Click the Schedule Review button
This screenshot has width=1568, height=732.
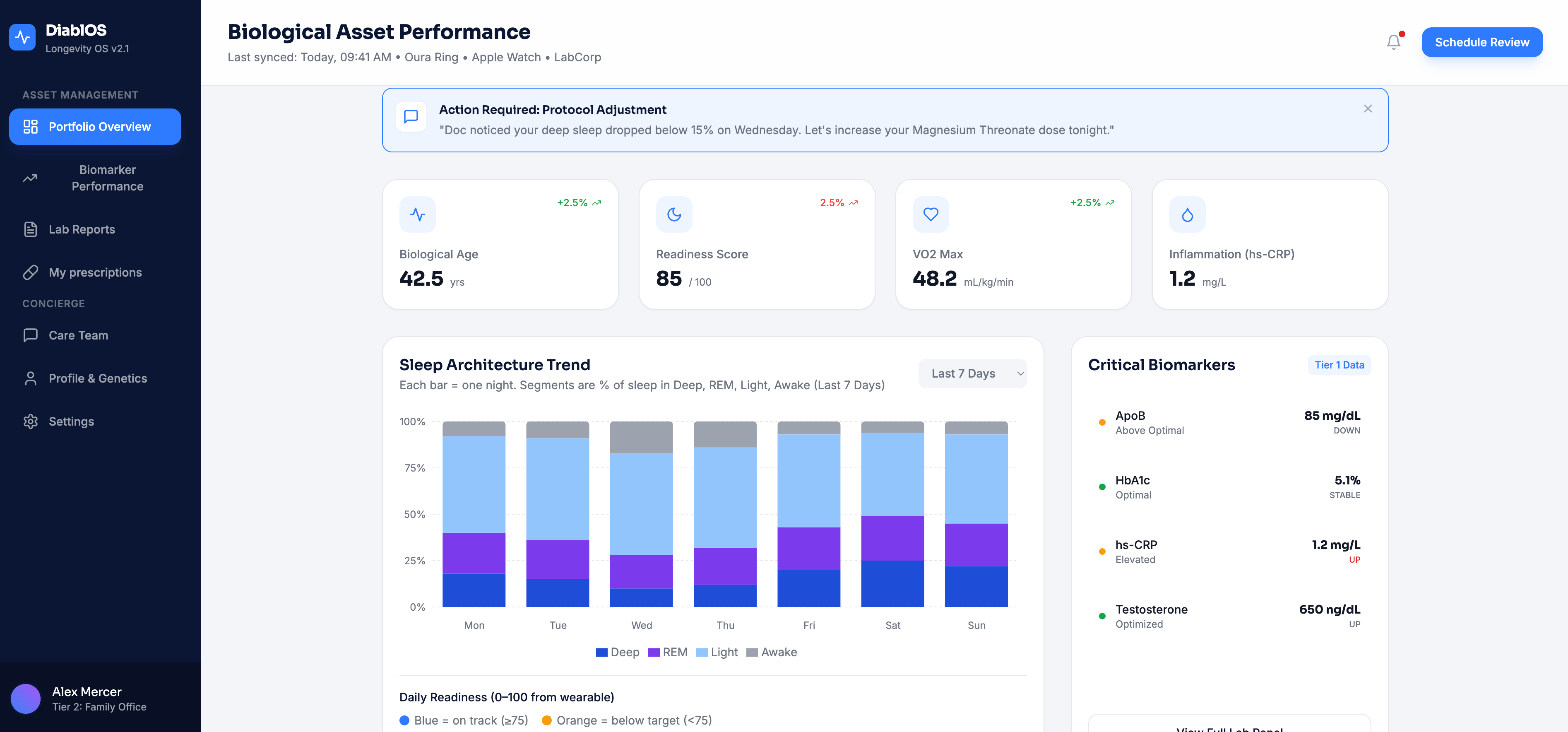coord(1482,42)
